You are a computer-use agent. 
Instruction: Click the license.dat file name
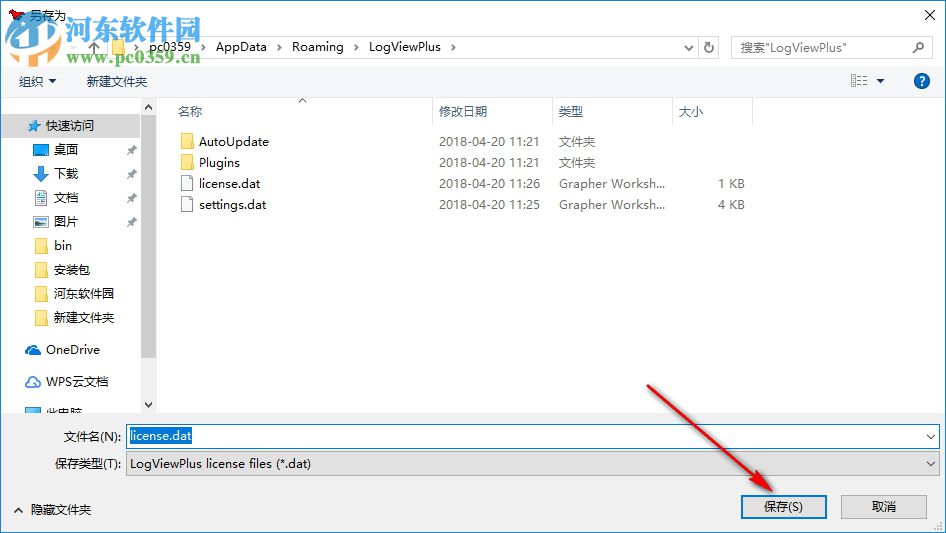point(230,184)
